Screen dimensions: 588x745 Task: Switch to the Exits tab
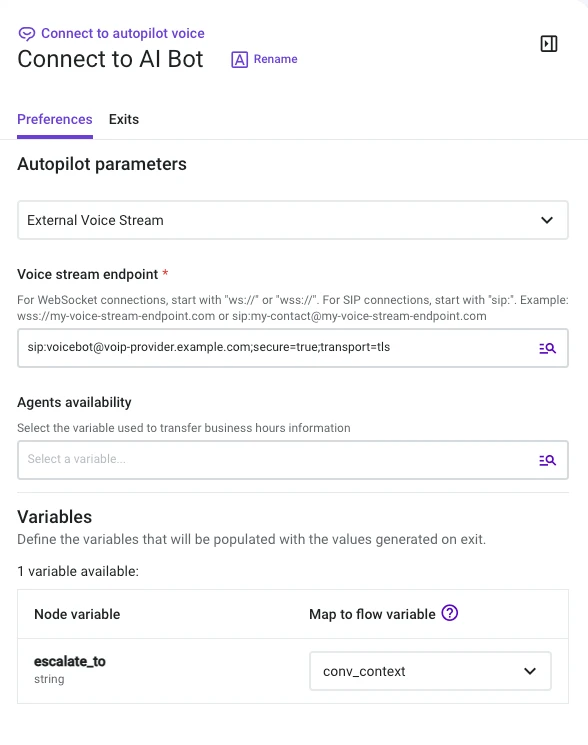[123, 119]
